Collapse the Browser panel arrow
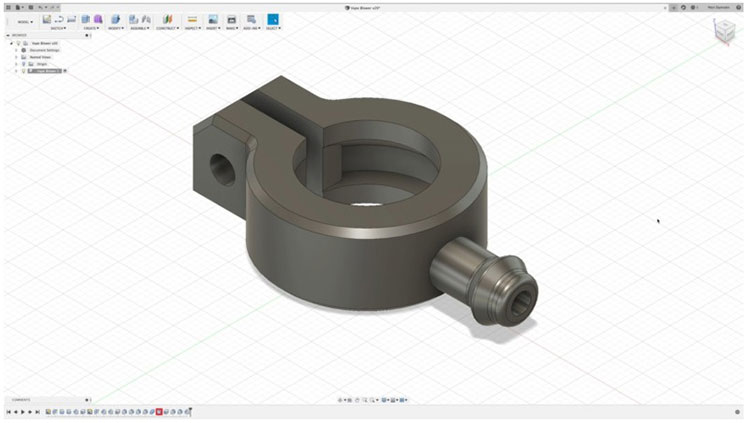750x423 pixels. pyautogui.click(x=8, y=35)
